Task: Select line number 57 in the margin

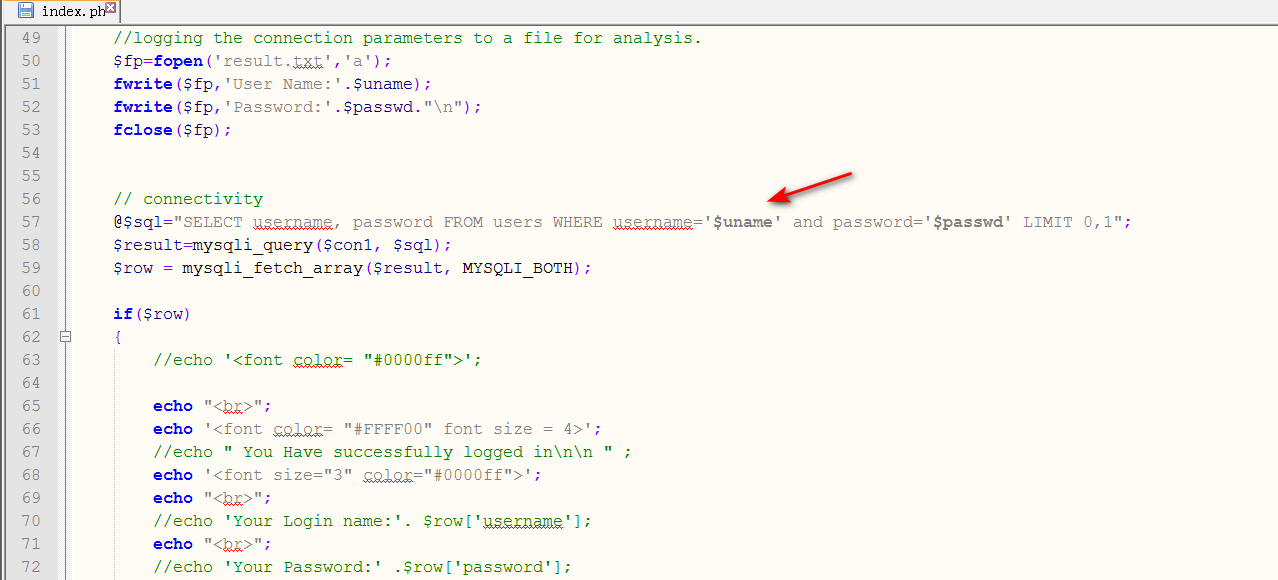Action: pyautogui.click(x=30, y=222)
